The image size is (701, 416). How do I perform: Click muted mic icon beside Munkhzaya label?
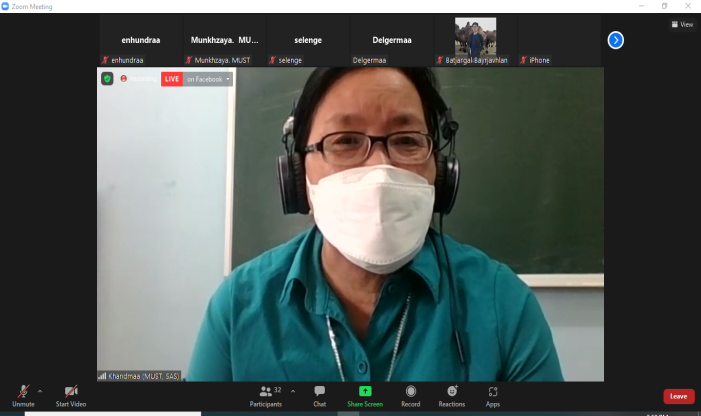[189, 60]
